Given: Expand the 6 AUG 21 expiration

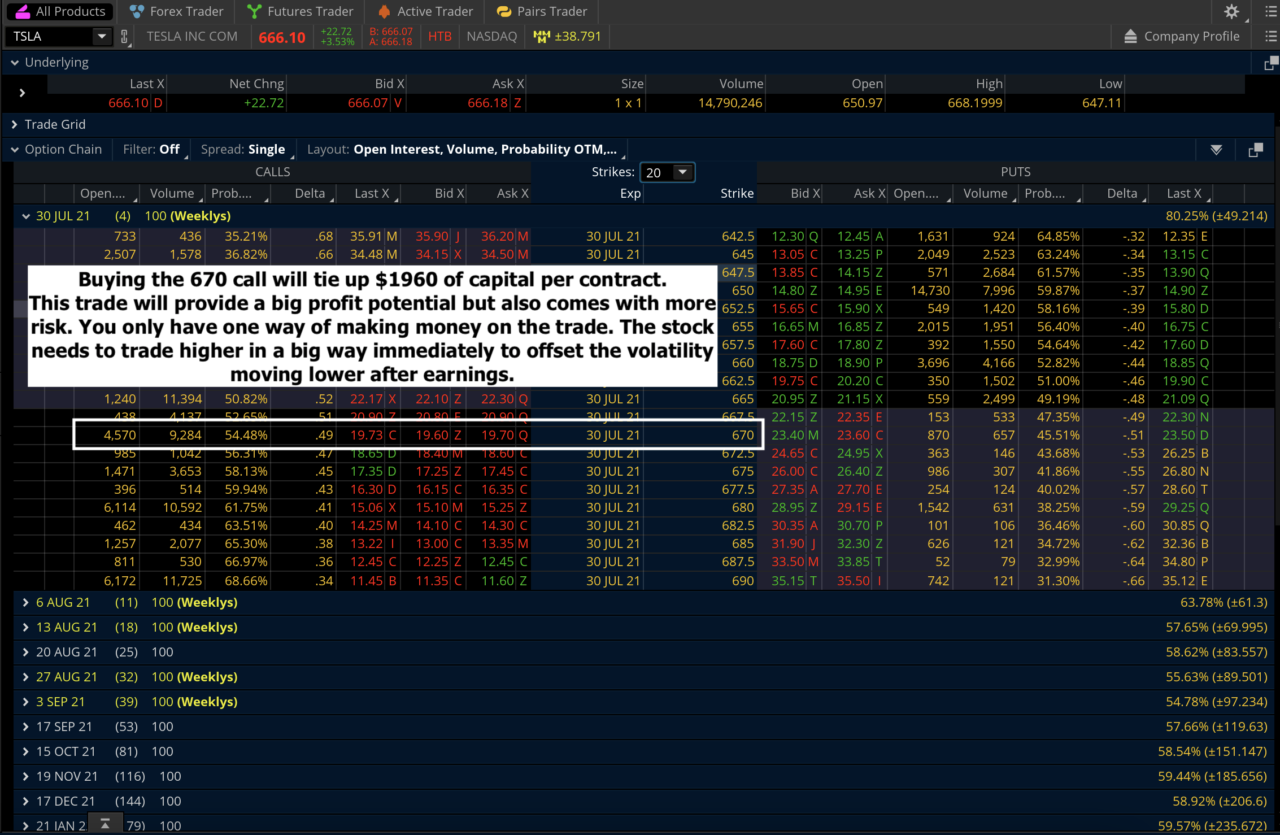Looking at the screenshot, I should pos(25,603).
